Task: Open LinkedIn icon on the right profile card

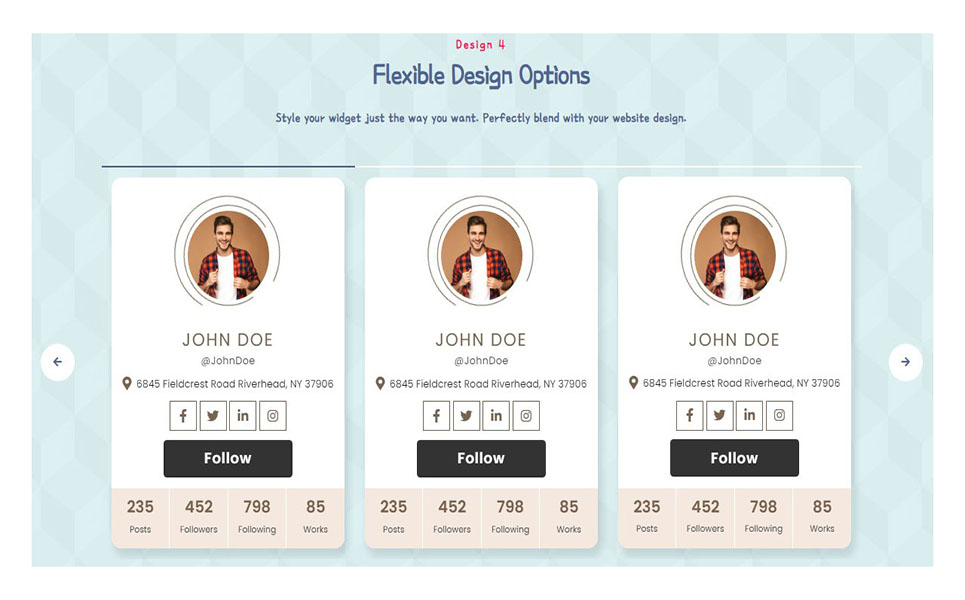Action: (x=749, y=415)
